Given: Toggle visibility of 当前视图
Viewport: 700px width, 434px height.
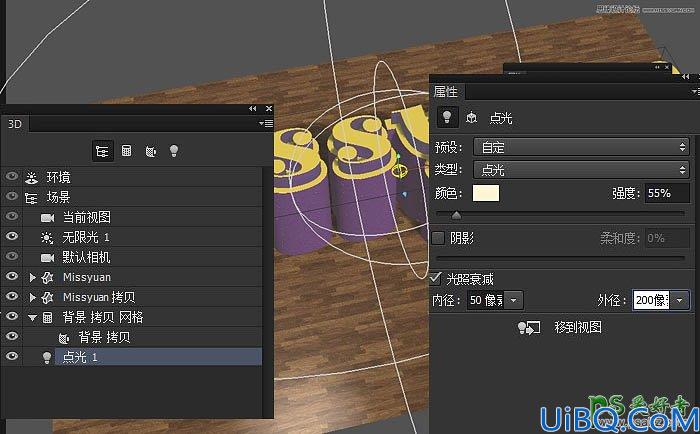Looking at the screenshot, I should coord(12,216).
